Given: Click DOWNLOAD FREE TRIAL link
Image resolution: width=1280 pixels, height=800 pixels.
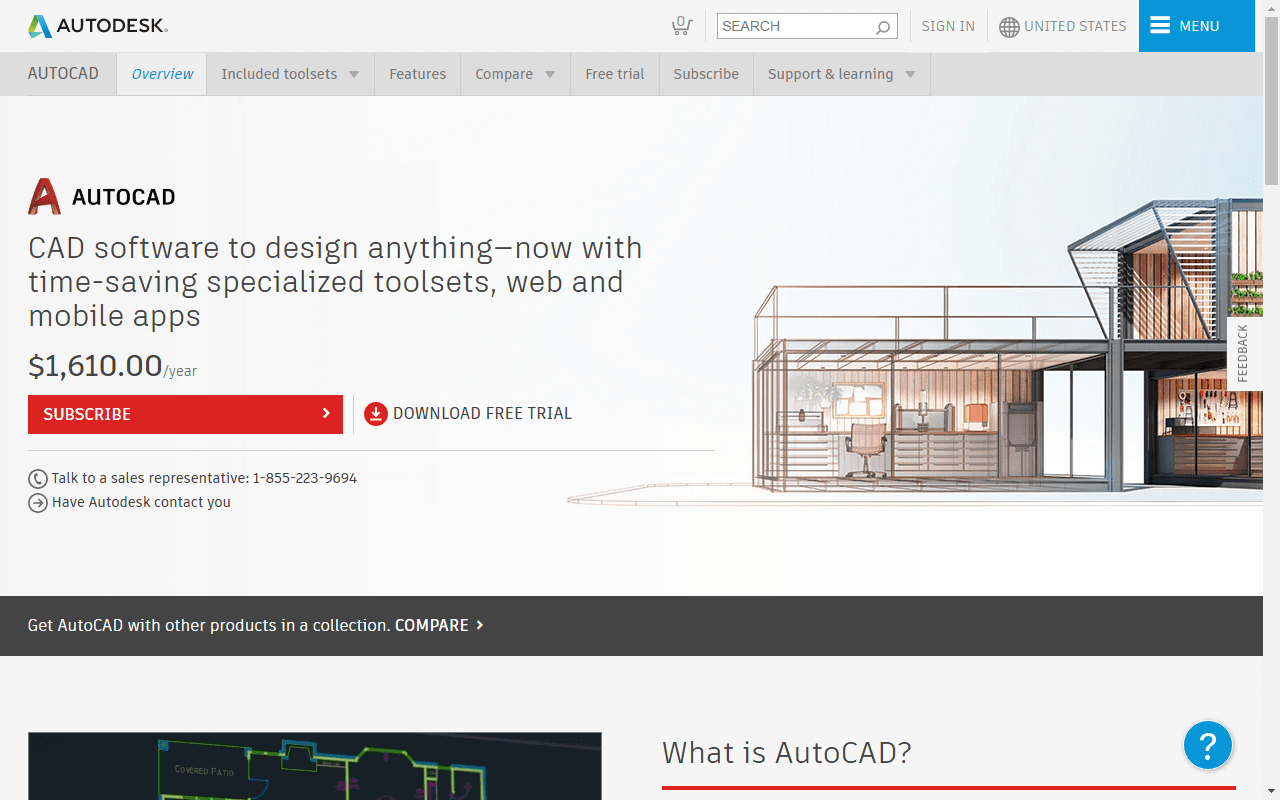Looking at the screenshot, I should [468, 414].
